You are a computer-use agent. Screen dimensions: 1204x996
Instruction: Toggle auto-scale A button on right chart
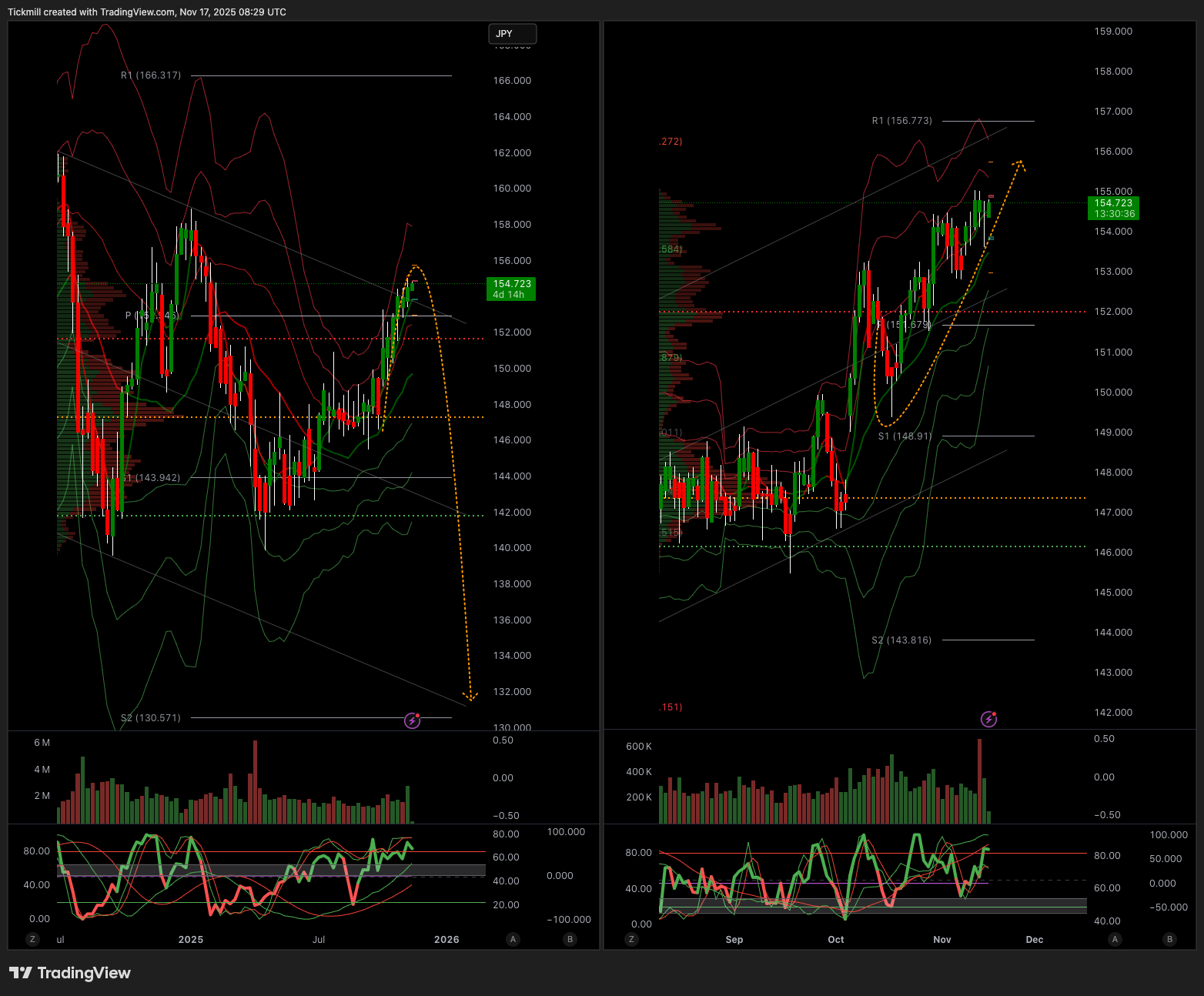click(1115, 939)
